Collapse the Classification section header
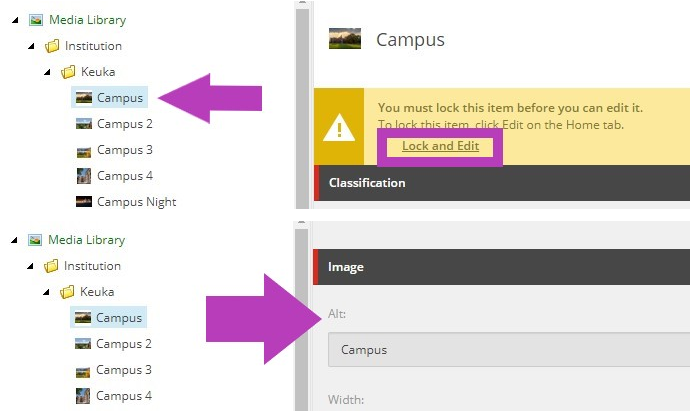 pos(502,183)
